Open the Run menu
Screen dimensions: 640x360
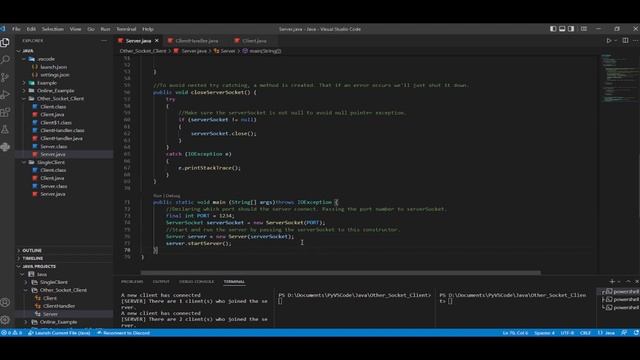(x=105, y=29)
